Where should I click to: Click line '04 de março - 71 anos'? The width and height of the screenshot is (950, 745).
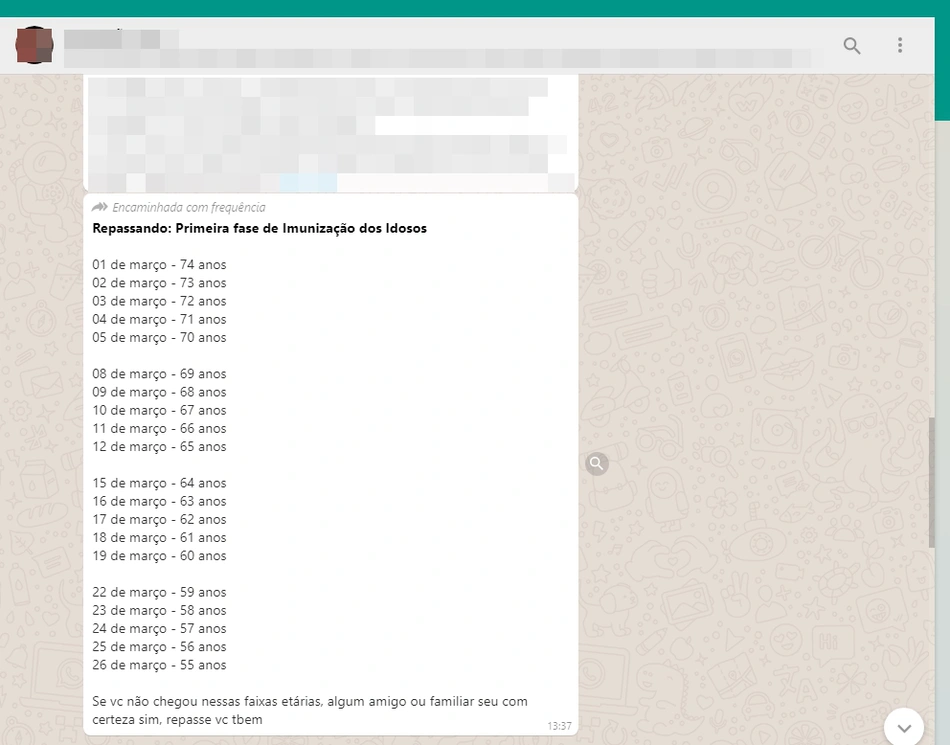tap(159, 319)
